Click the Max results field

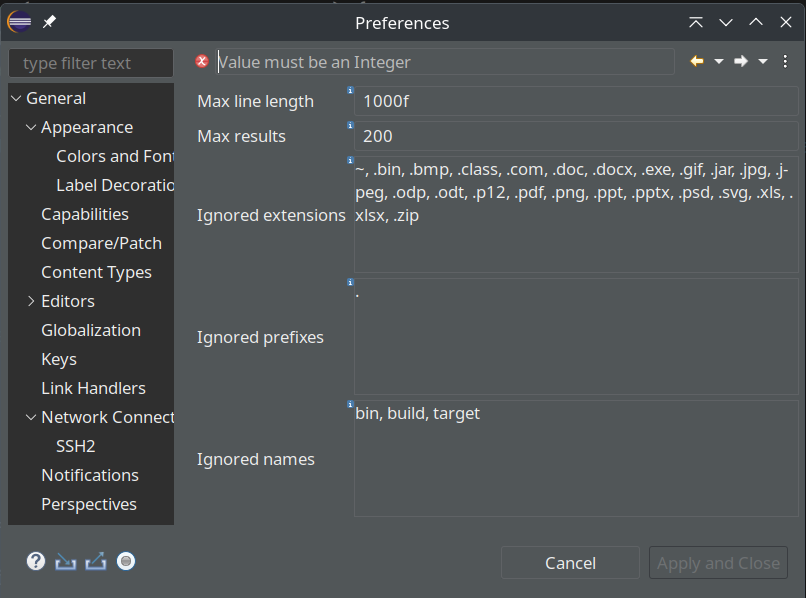pyautogui.click(x=576, y=136)
